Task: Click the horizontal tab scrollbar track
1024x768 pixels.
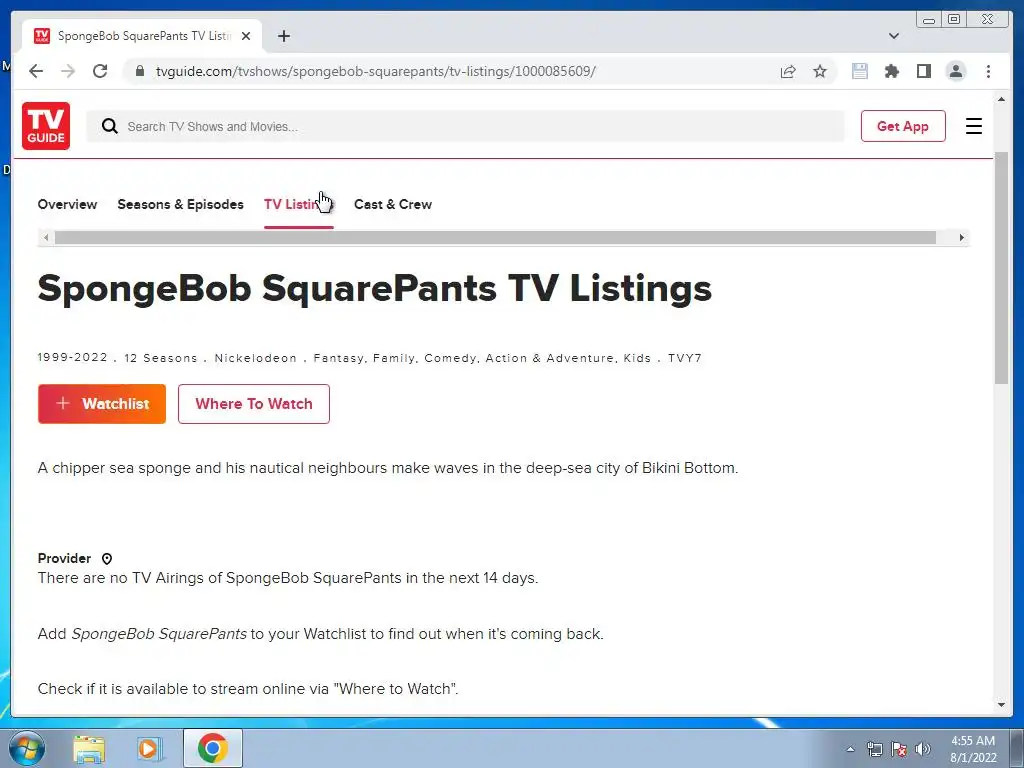Action: click(x=495, y=238)
